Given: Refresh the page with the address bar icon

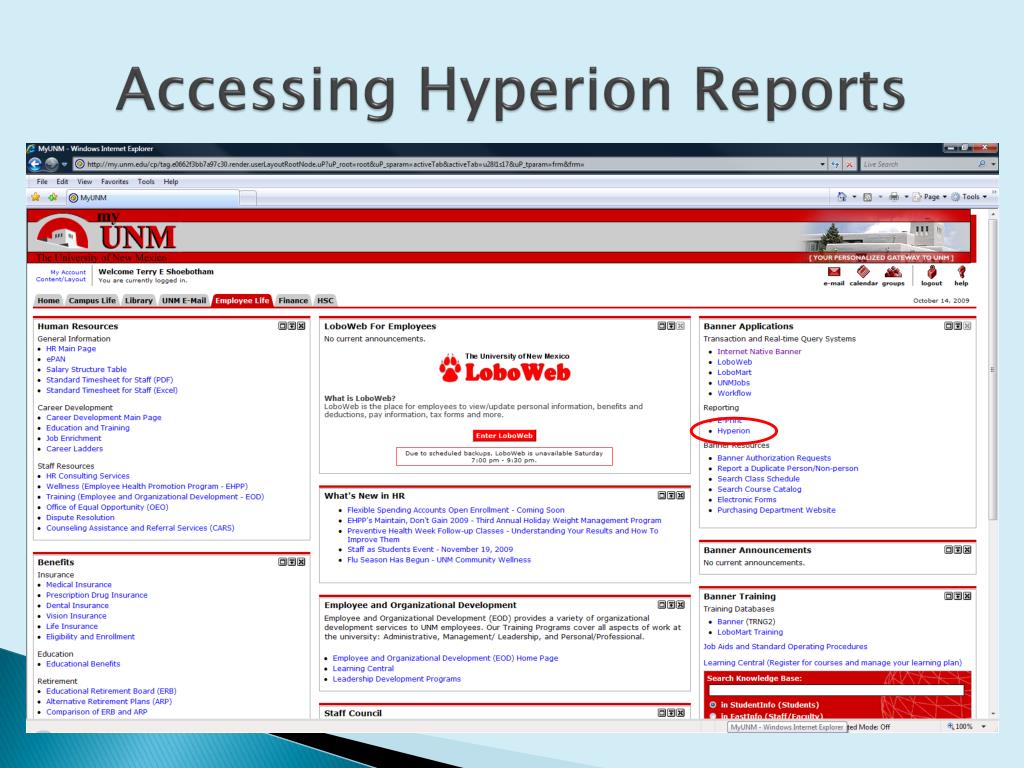Looking at the screenshot, I should tap(835, 165).
